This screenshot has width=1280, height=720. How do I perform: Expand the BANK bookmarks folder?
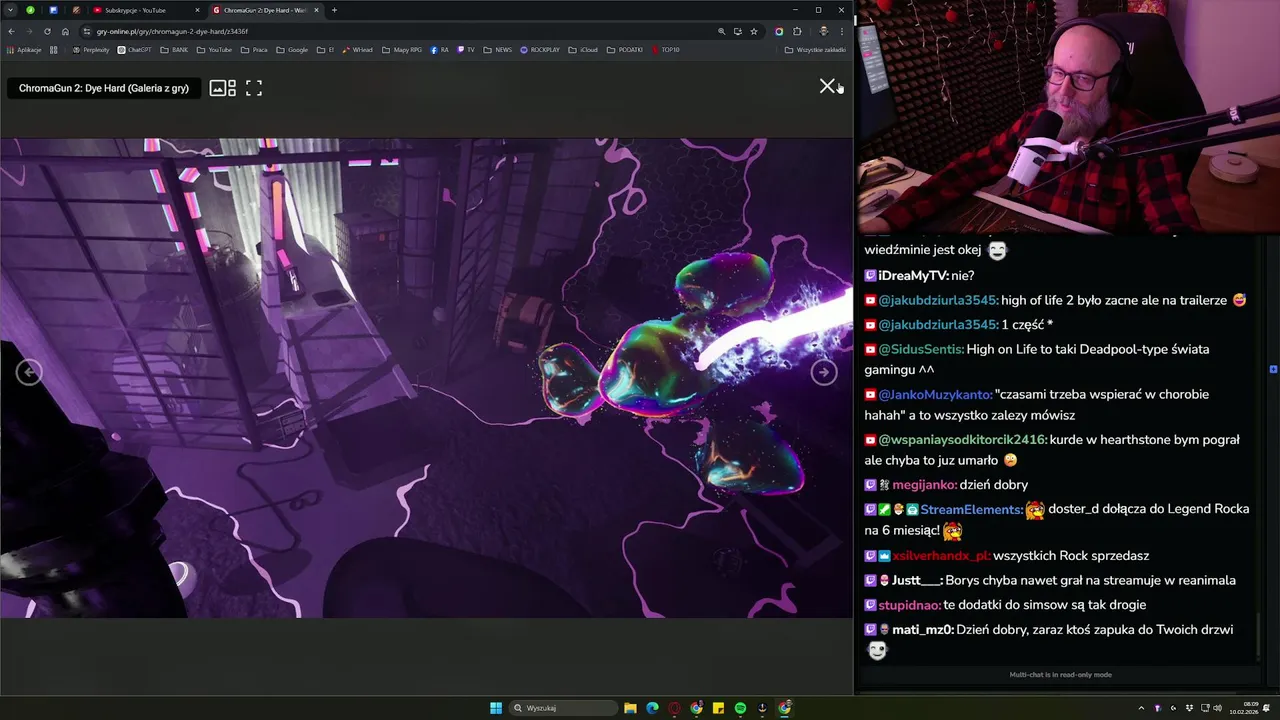tap(174, 49)
